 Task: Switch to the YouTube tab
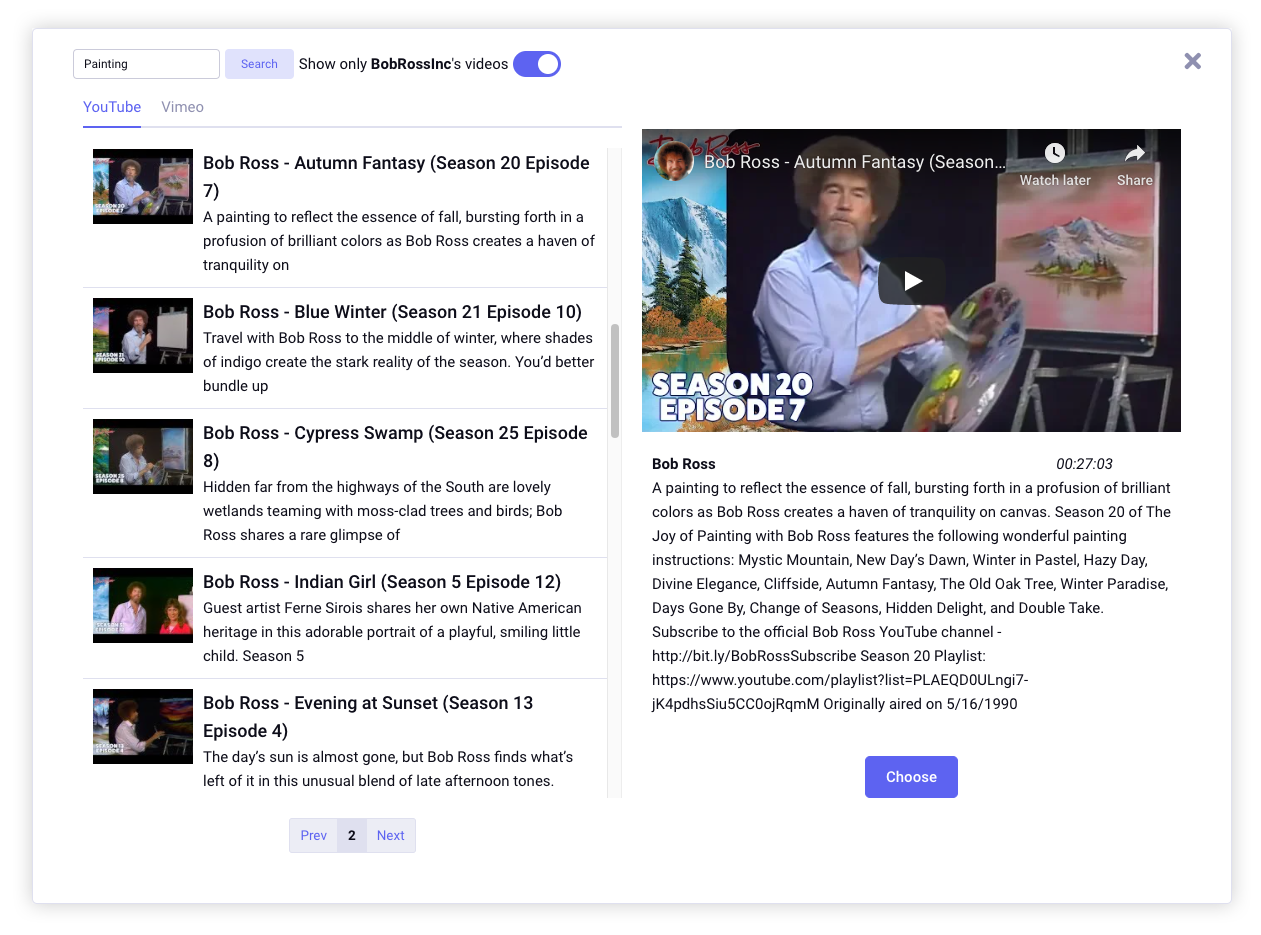[x=112, y=107]
